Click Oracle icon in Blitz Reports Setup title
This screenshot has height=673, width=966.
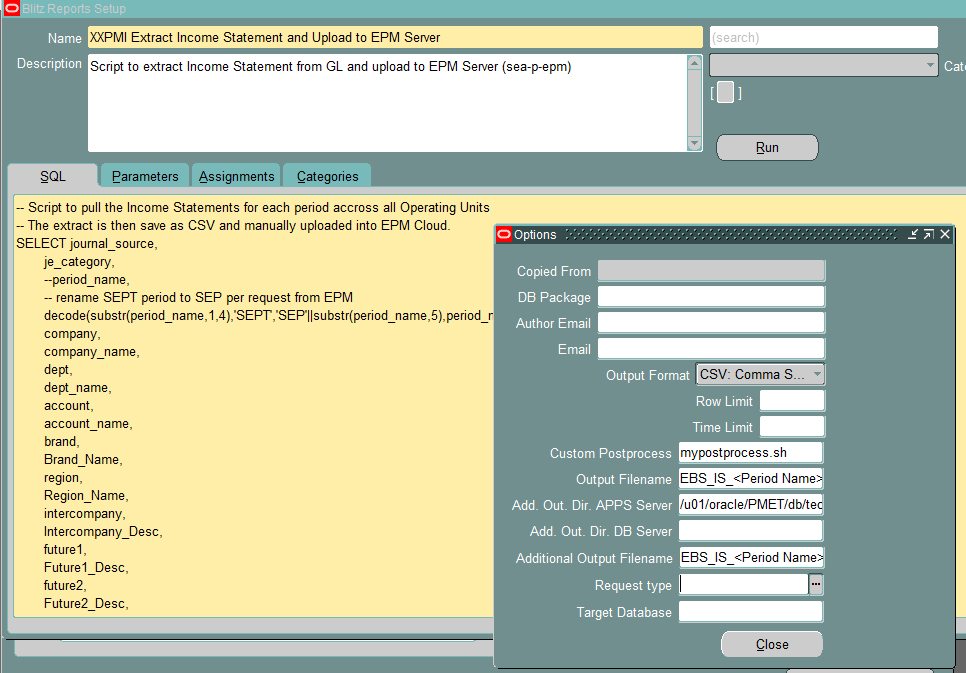12,9
